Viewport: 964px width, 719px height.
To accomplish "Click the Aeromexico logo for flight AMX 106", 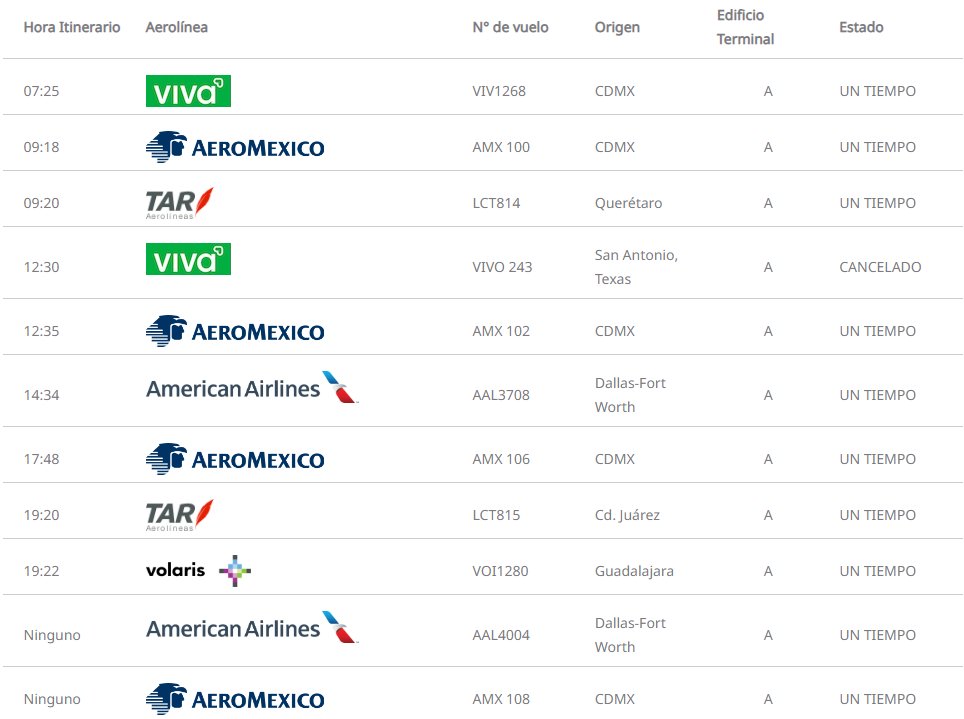I will [x=235, y=459].
